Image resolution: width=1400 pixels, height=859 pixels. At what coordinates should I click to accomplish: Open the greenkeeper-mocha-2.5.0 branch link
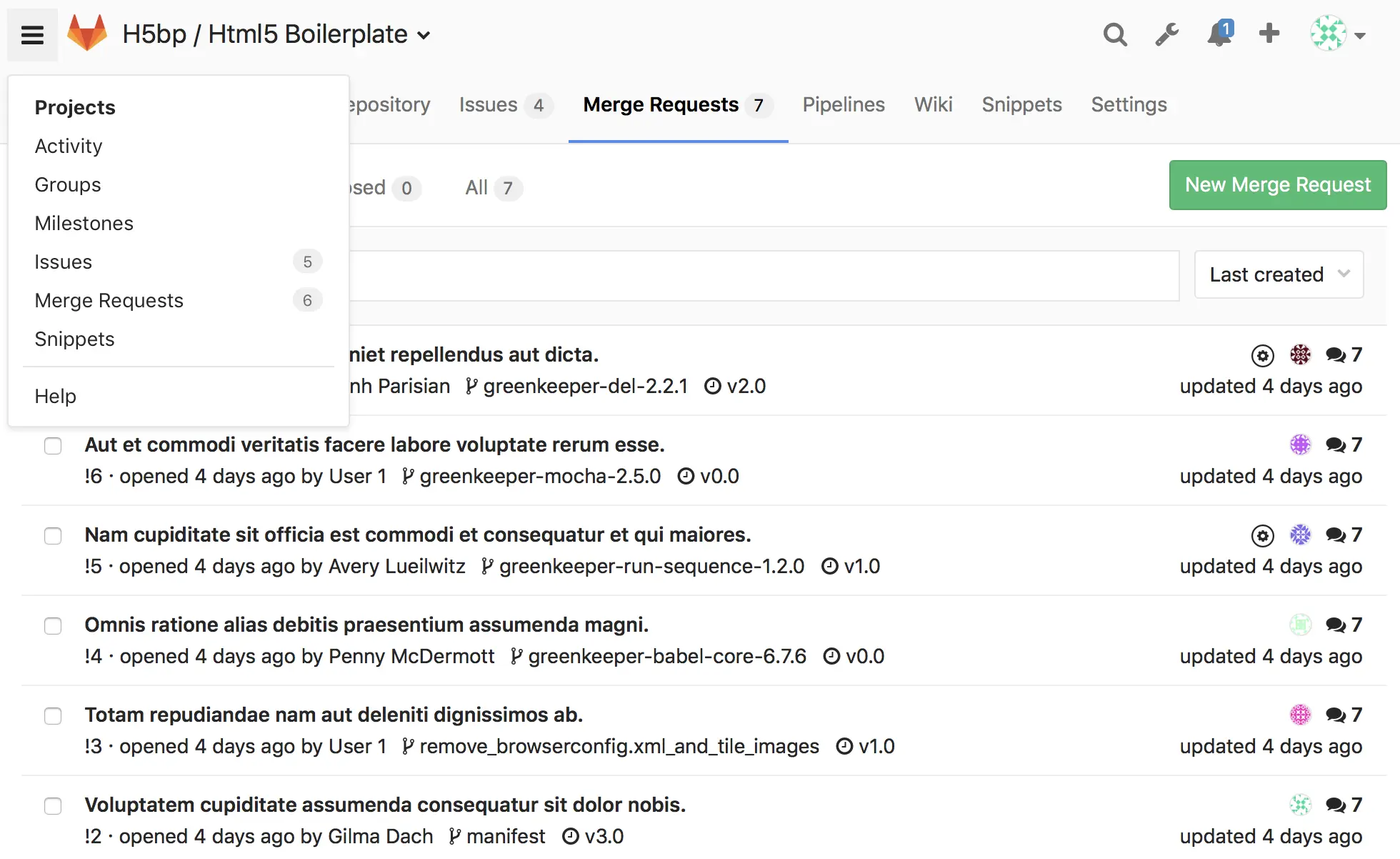539,476
